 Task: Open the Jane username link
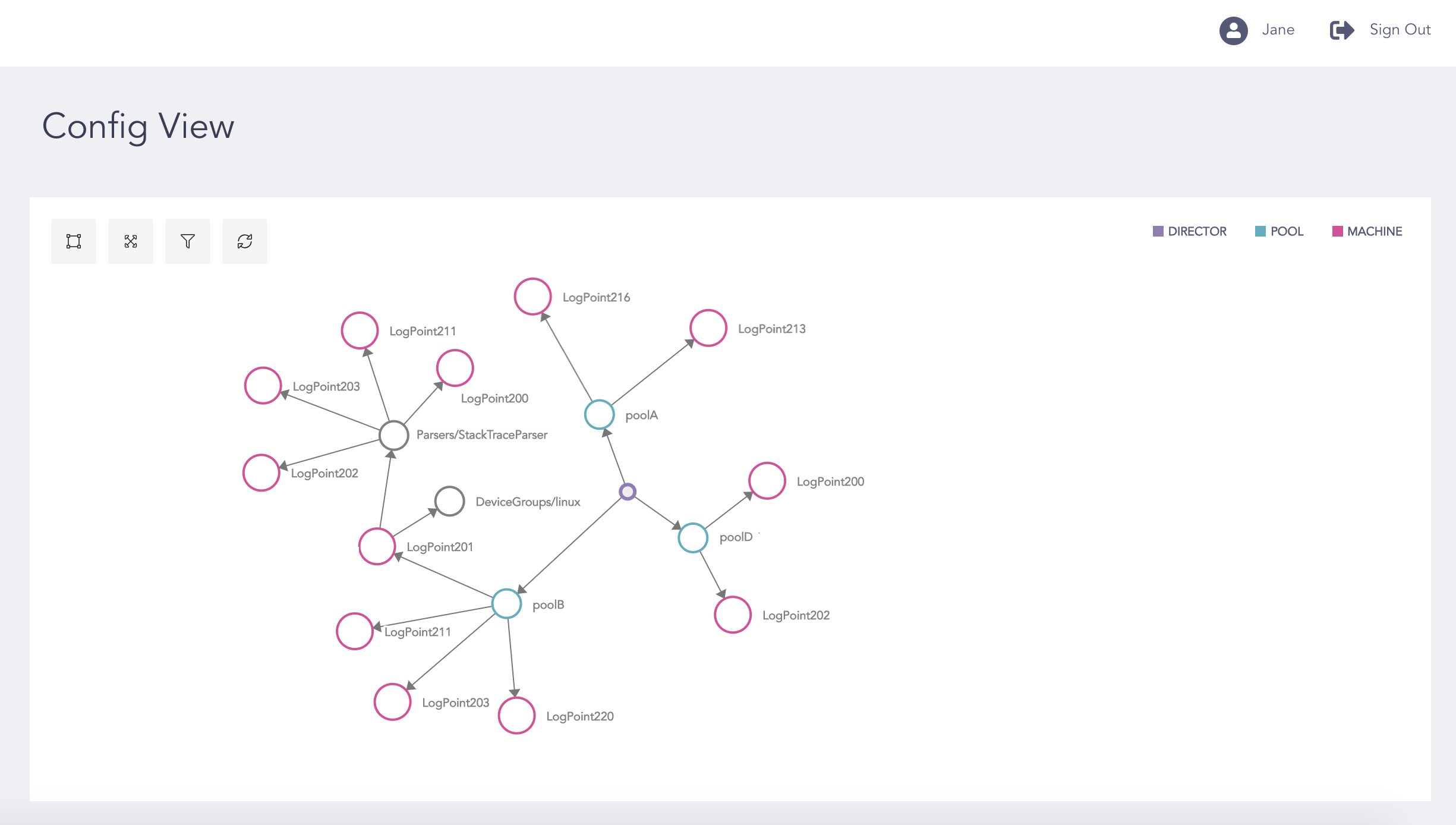point(1278,30)
